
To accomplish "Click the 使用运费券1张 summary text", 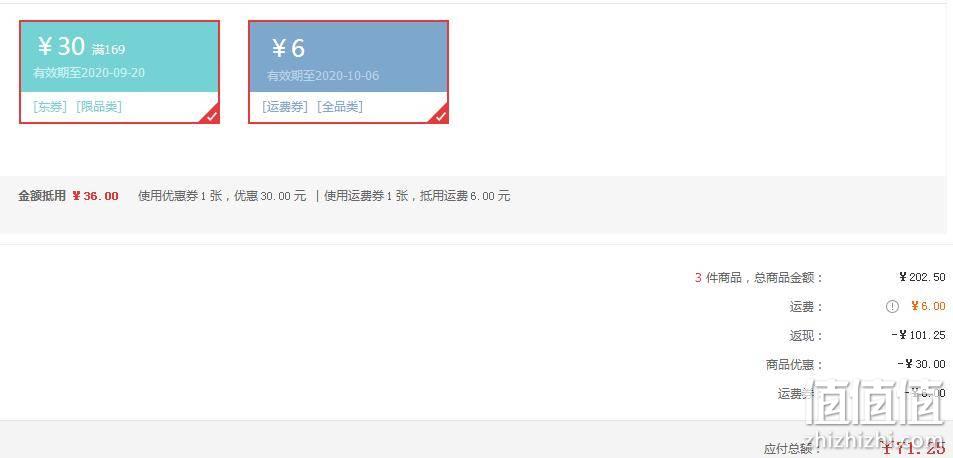I will (x=366, y=196).
